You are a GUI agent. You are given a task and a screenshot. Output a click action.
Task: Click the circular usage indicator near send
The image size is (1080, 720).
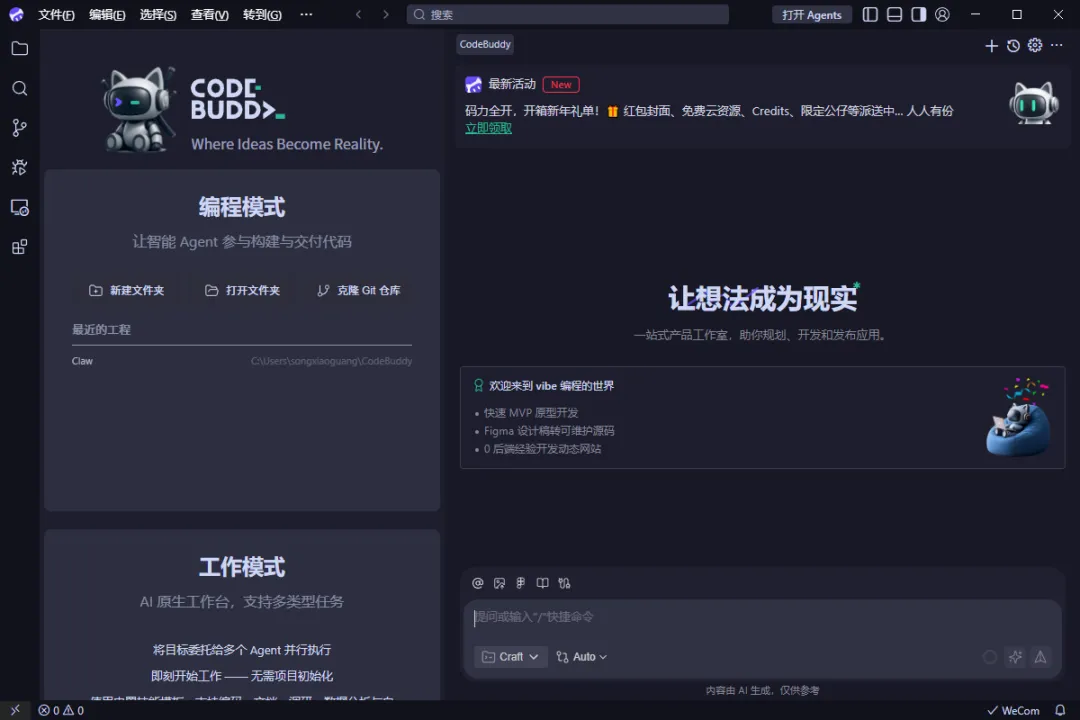pos(990,657)
